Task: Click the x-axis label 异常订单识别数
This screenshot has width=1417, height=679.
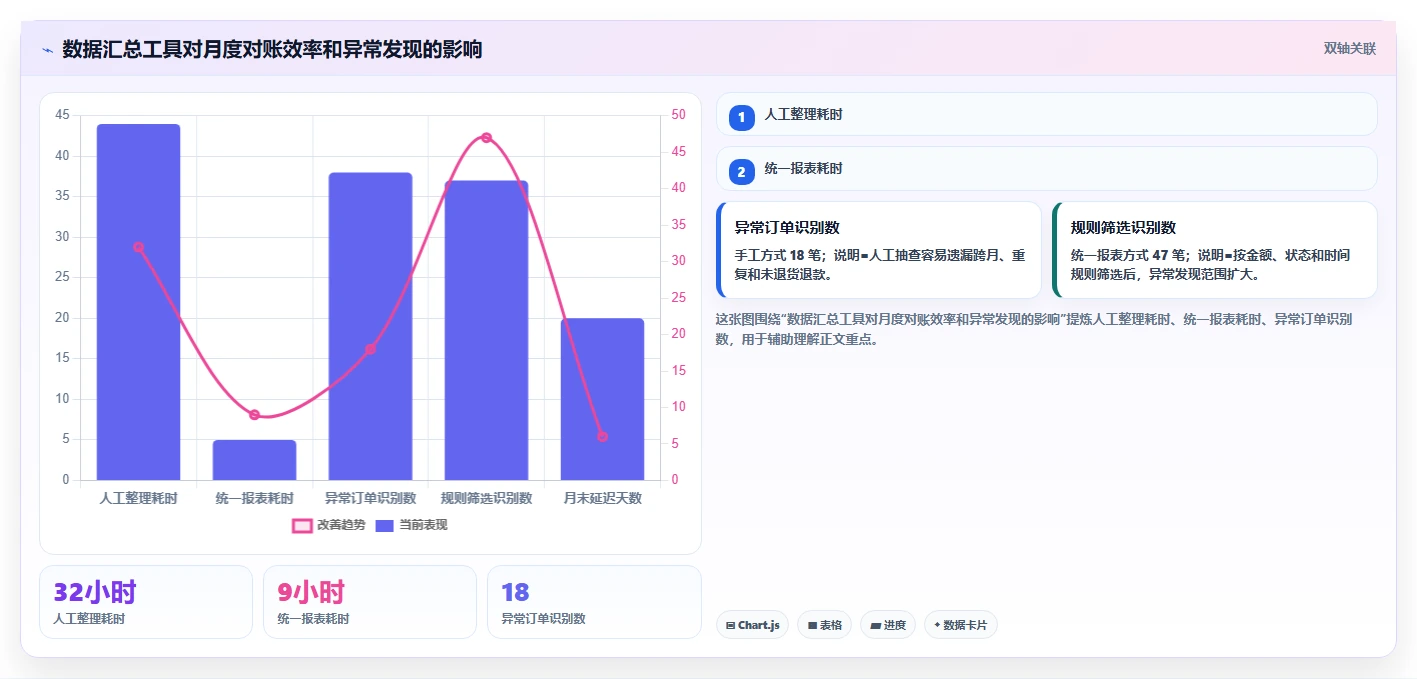Action: coord(370,498)
